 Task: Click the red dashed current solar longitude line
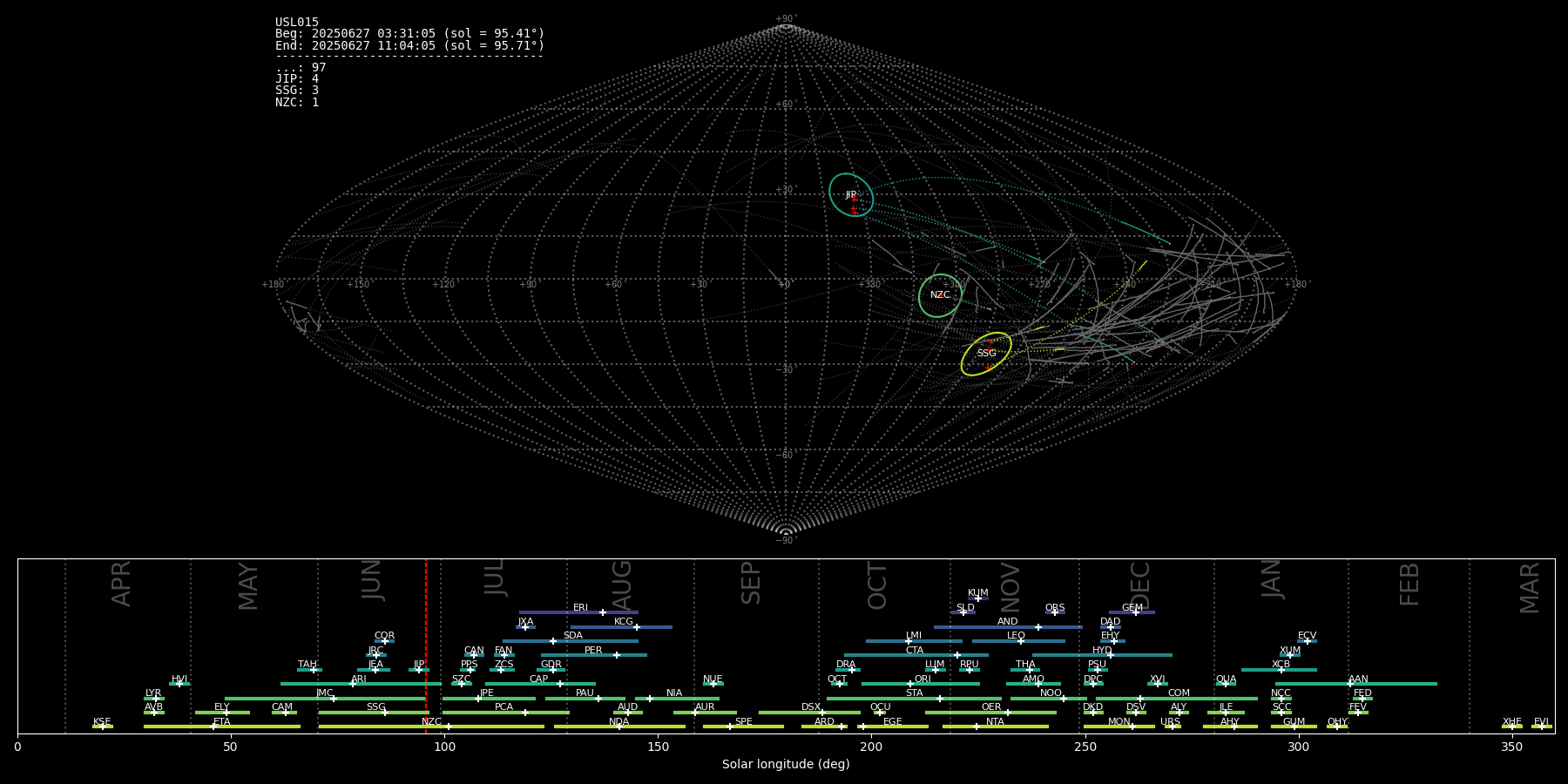click(425, 645)
